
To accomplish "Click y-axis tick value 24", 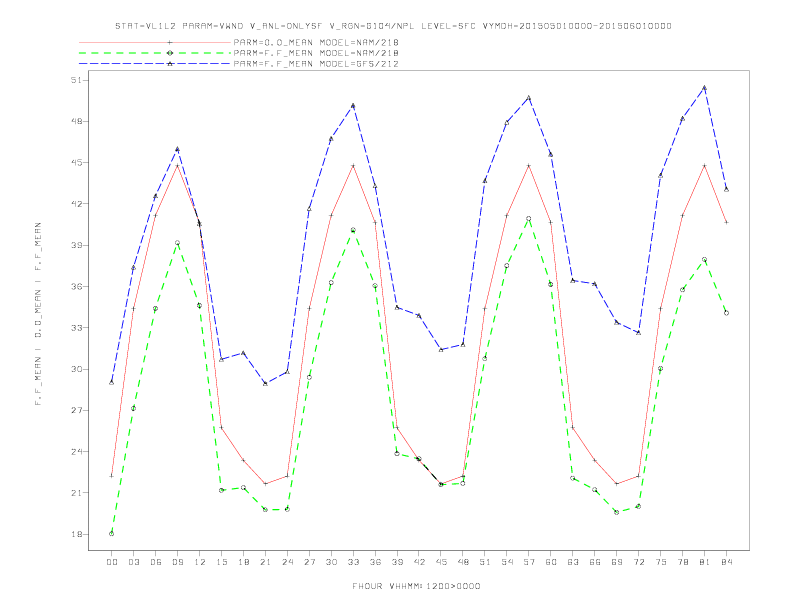I will 76,451.
